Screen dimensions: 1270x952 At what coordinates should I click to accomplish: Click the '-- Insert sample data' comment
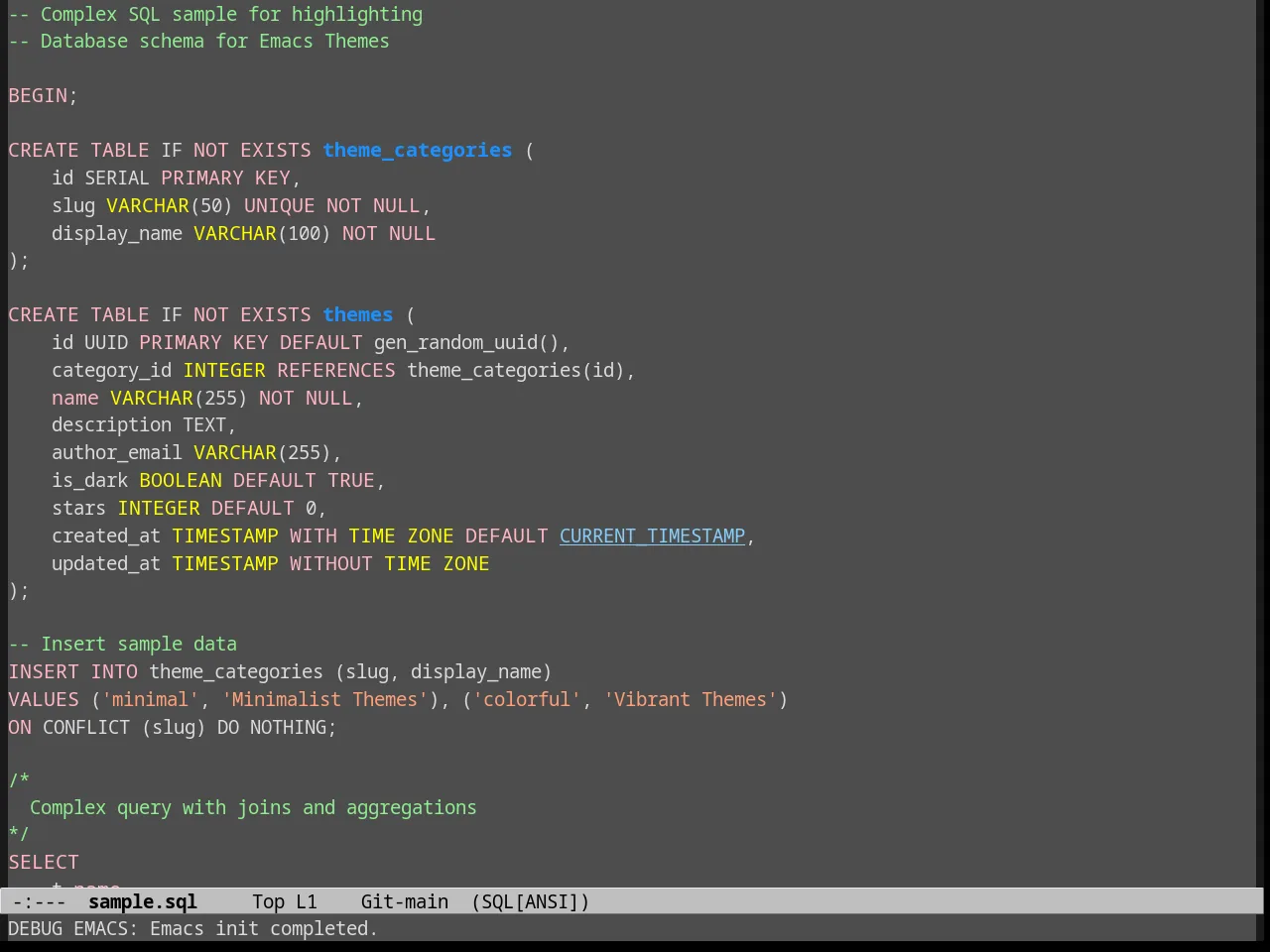pyautogui.click(x=123, y=644)
